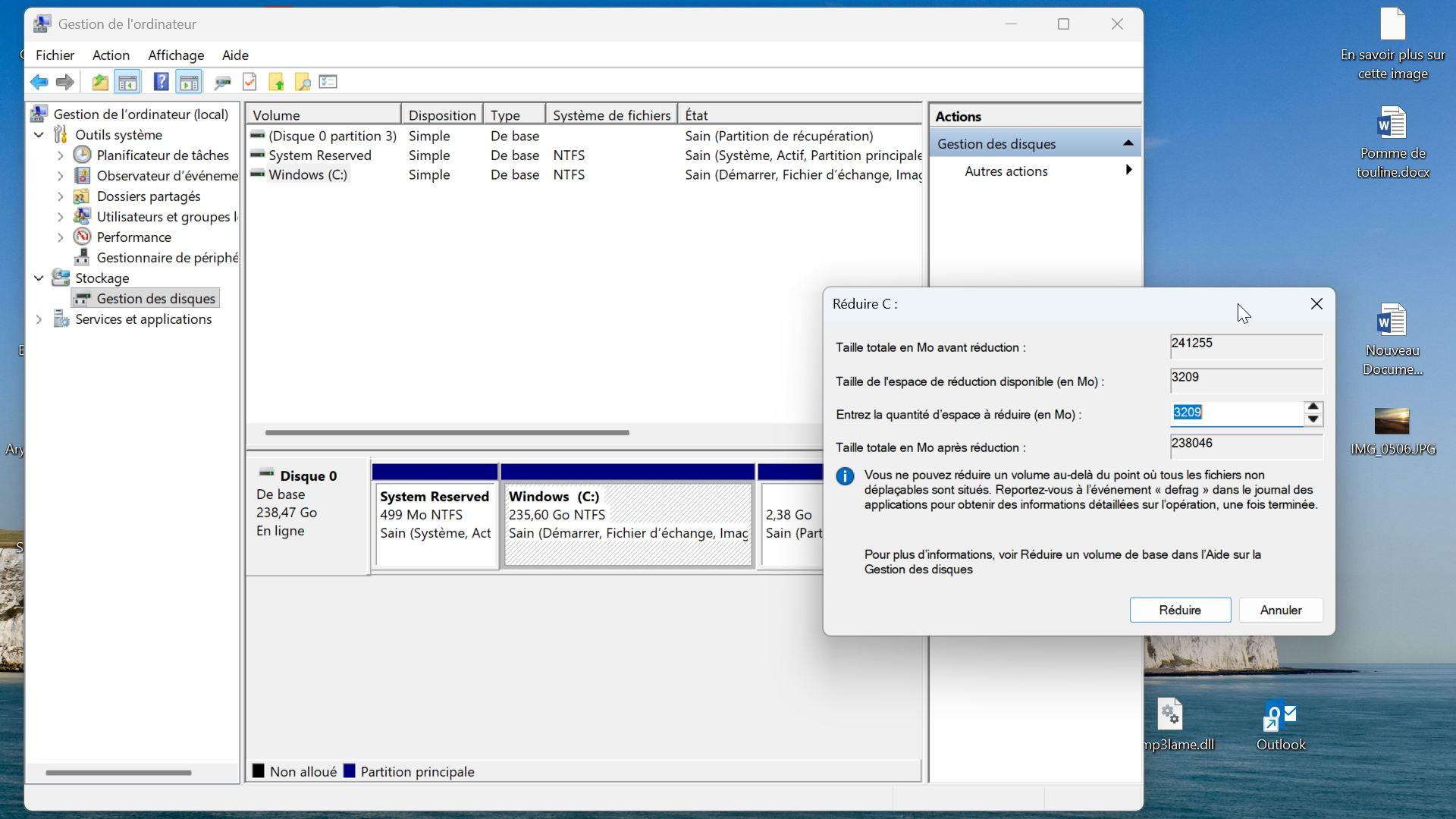
Task: Click the Up one level folder icon
Action: click(99, 82)
